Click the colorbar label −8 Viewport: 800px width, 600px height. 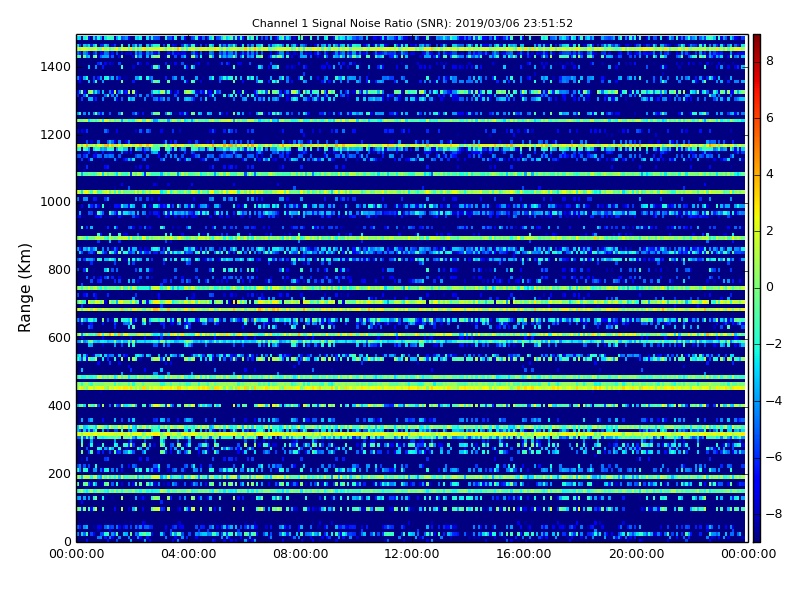(774, 514)
